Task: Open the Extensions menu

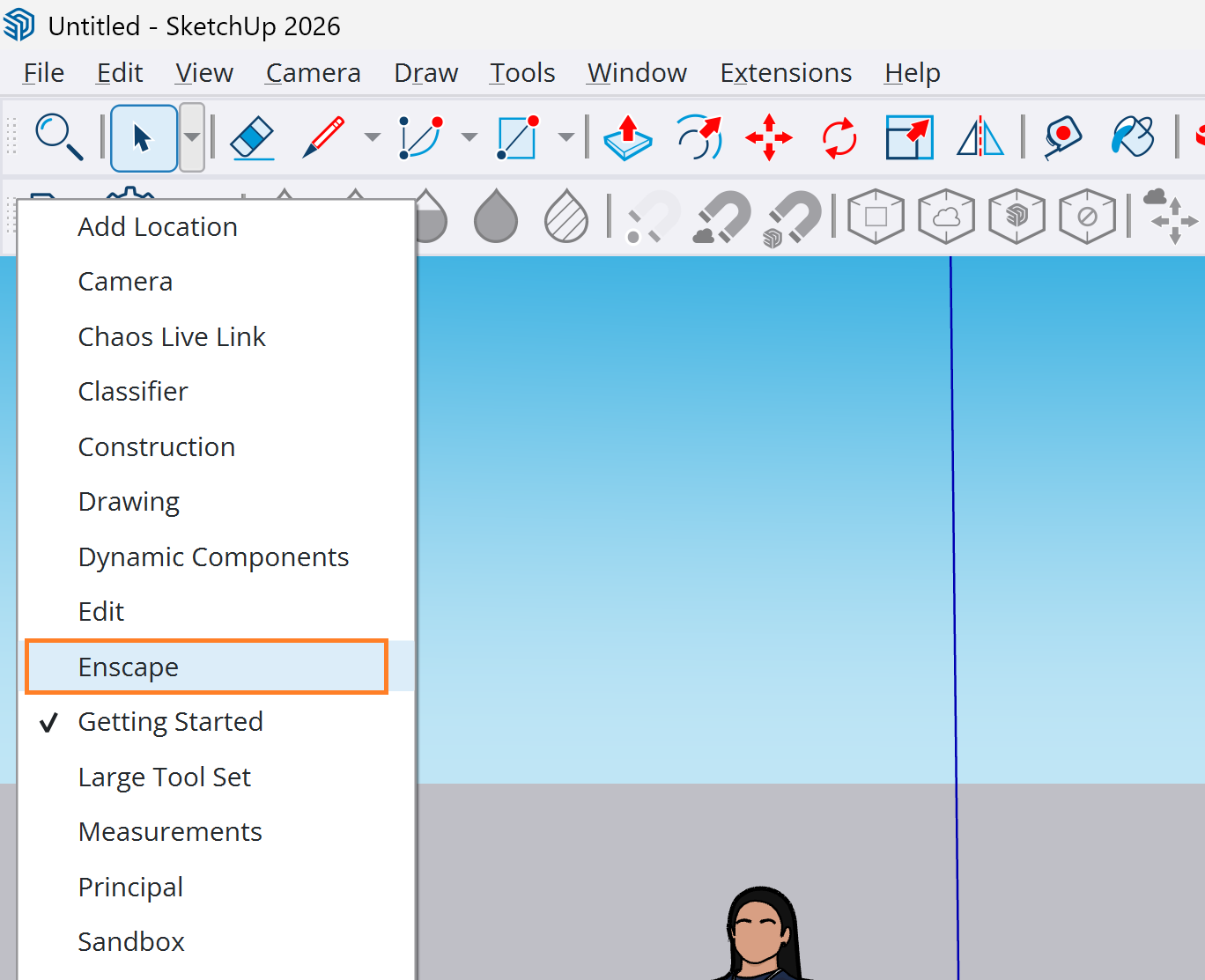Action: [787, 73]
